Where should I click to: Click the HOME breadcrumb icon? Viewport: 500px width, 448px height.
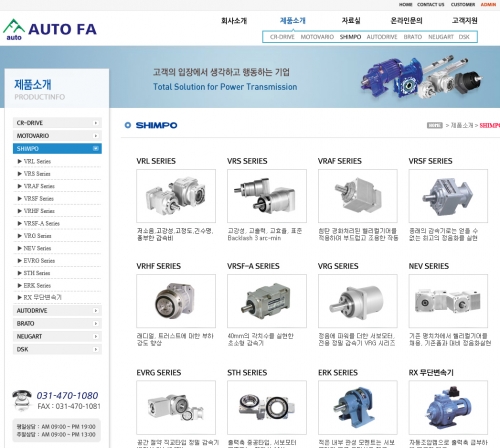435,125
